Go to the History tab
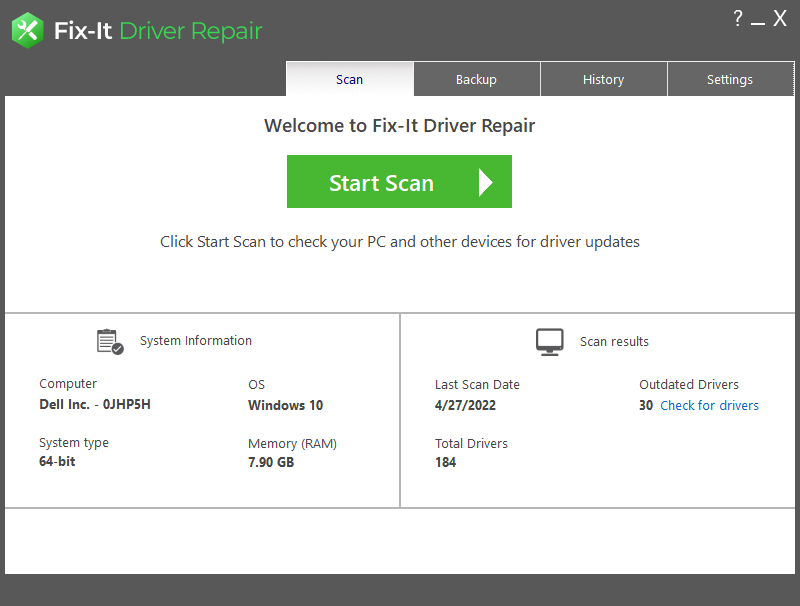 click(x=604, y=79)
